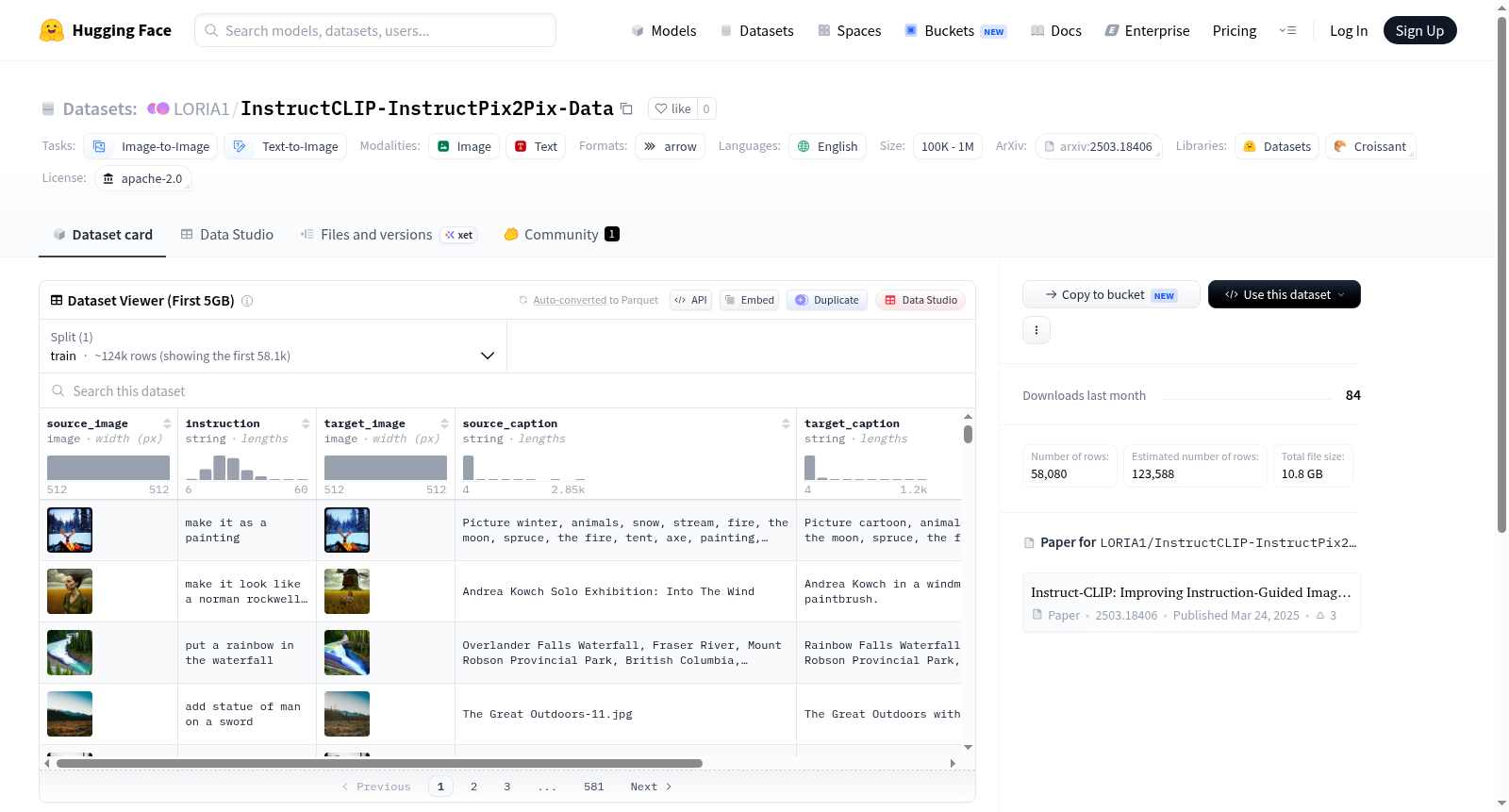
Task: Click the page vertical scrollbar
Action: tap(1501, 273)
